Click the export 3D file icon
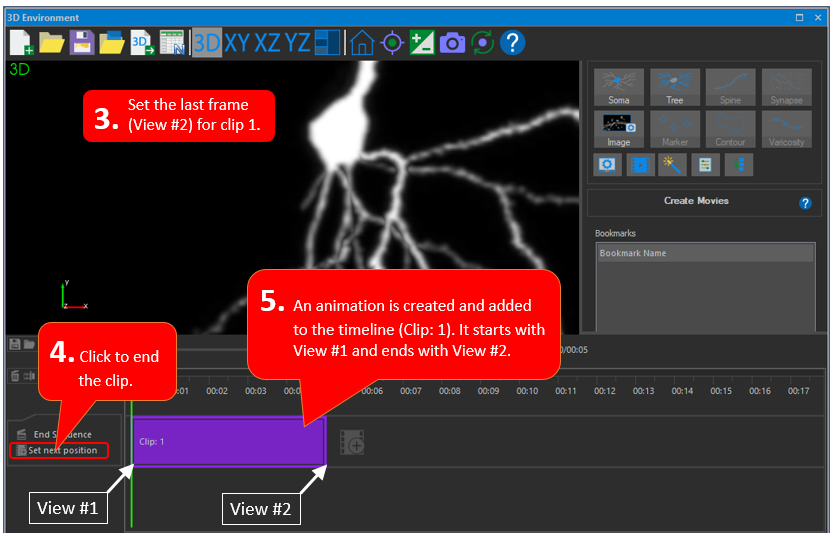The image size is (836, 539). [x=142, y=42]
